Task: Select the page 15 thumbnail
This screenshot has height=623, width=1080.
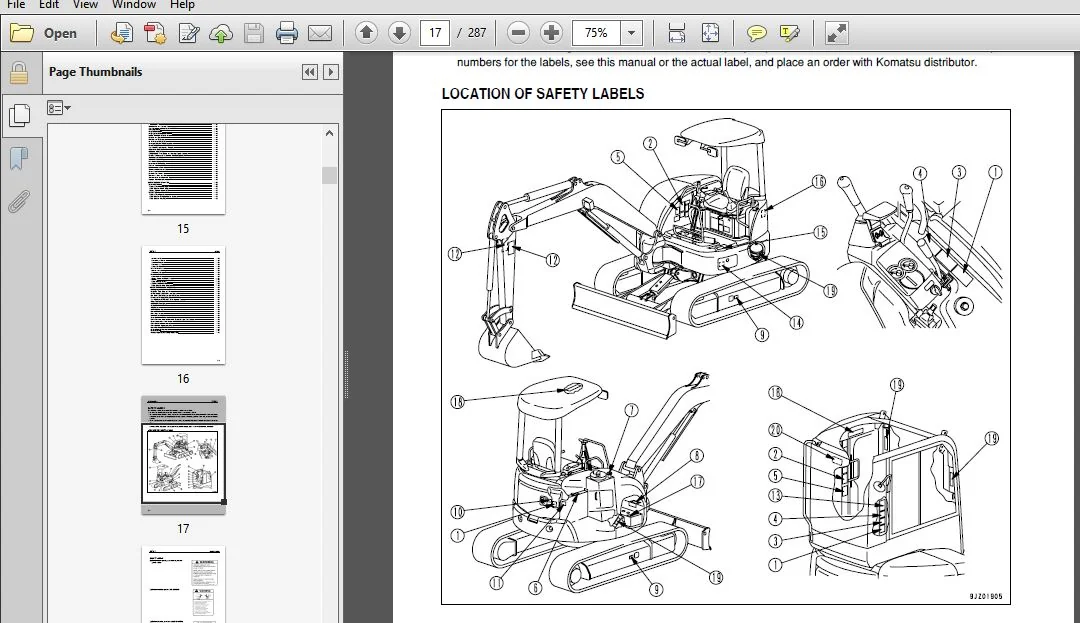Action: 183,169
